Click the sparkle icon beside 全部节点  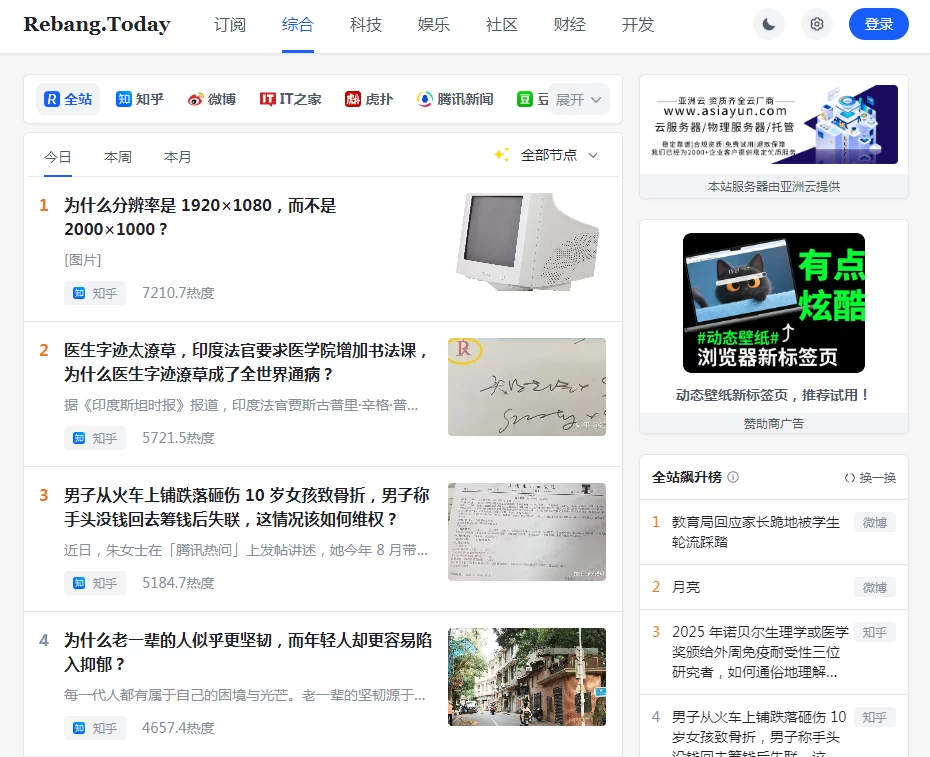pos(502,155)
